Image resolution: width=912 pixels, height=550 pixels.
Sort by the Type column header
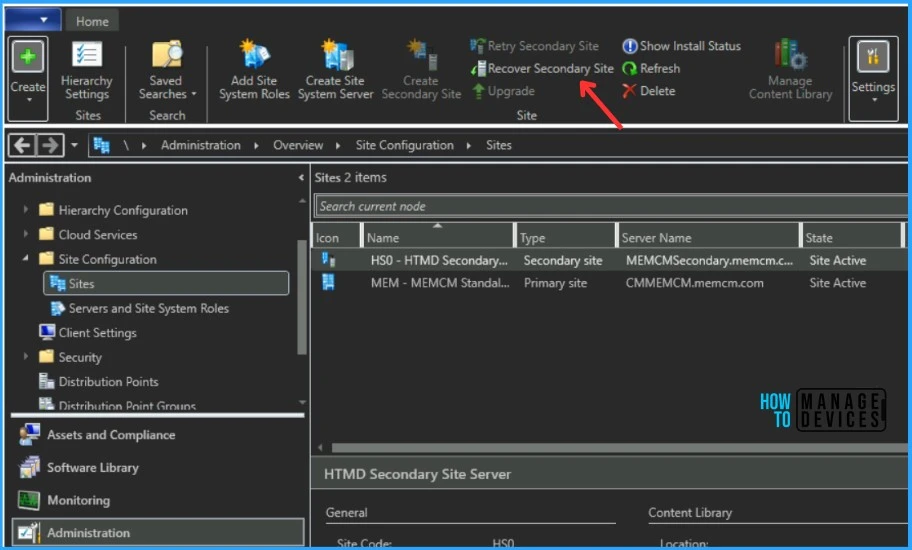[565, 238]
